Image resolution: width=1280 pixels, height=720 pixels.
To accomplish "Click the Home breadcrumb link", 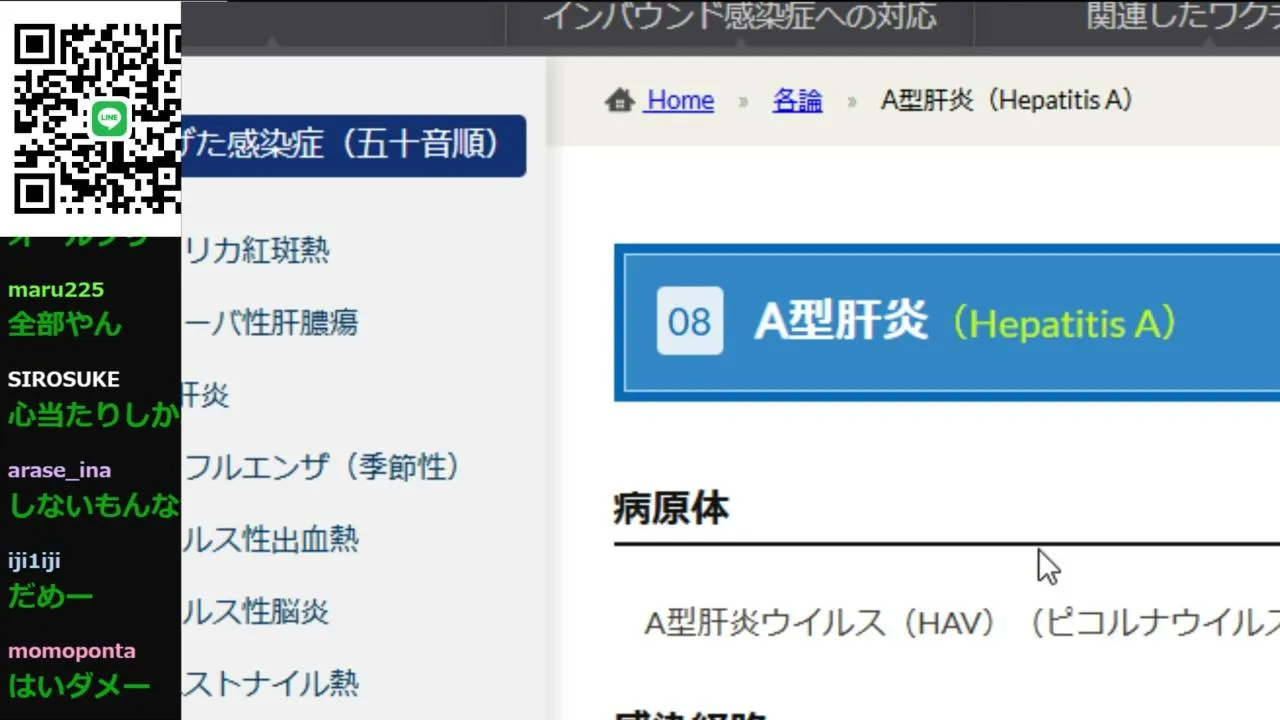I will 680,100.
